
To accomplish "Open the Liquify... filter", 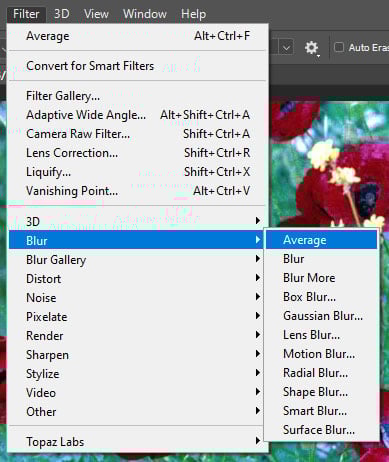I will pos(138,172).
